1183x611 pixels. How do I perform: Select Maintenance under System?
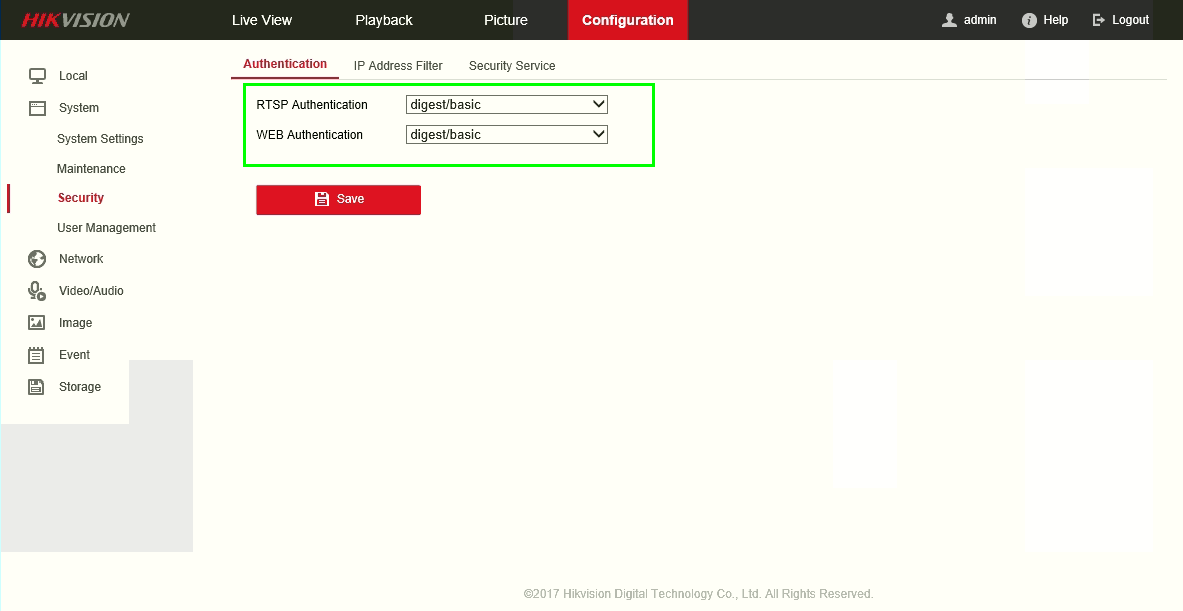point(91,168)
